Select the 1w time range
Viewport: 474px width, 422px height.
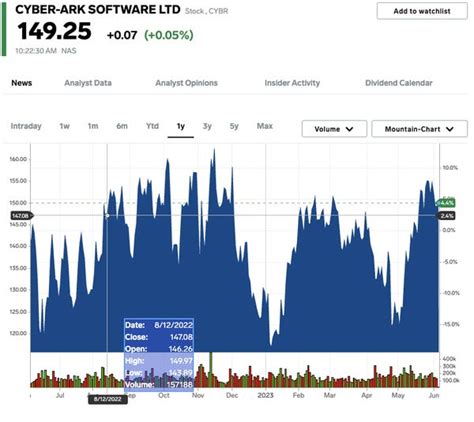(64, 126)
